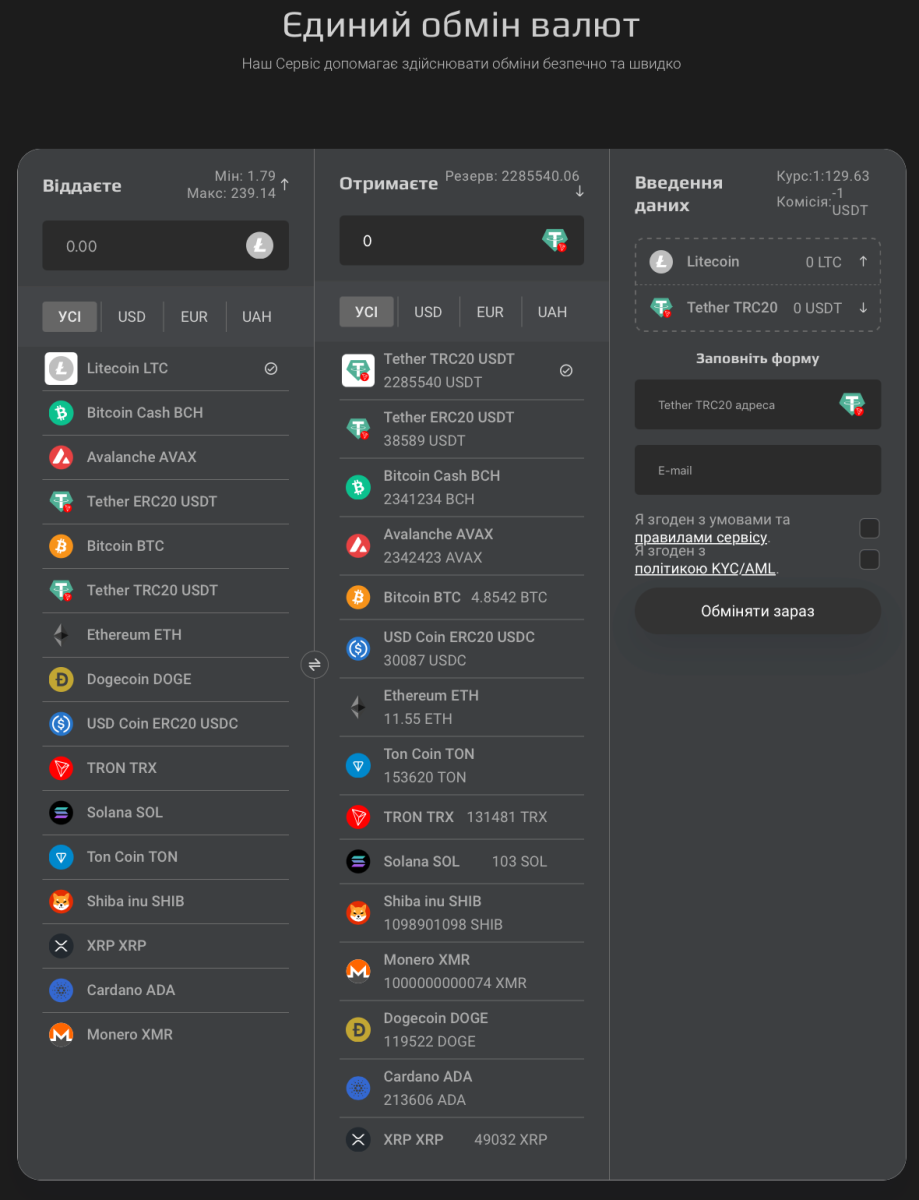Choose Avalanche AVAX icon in give list

(x=61, y=457)
